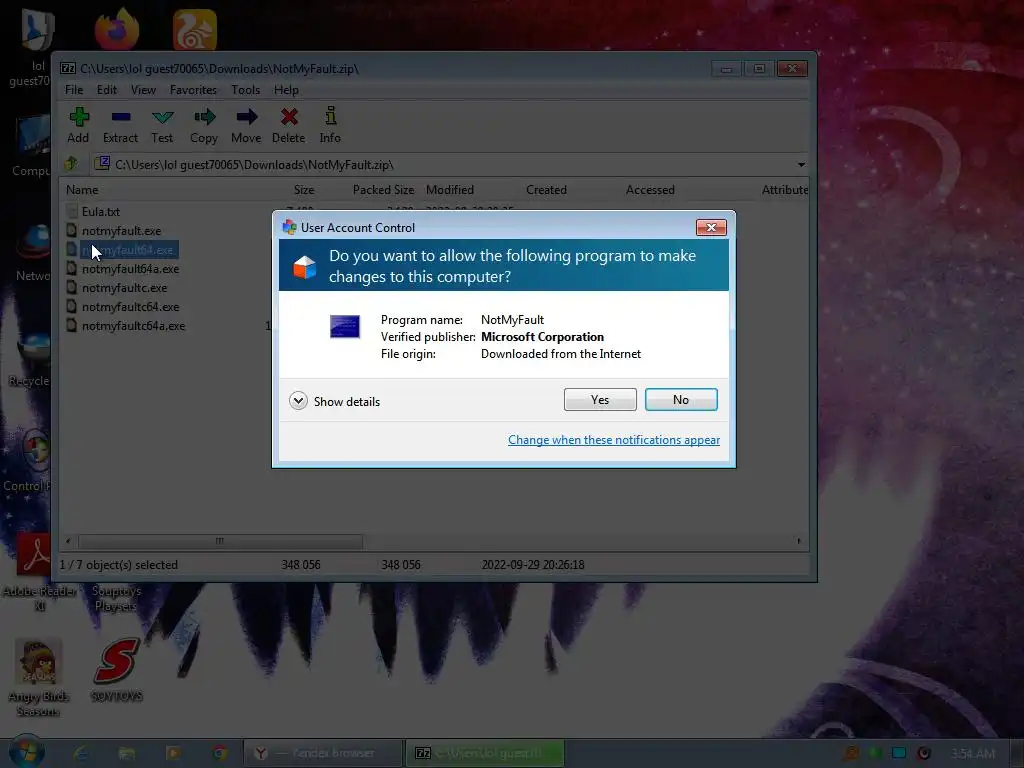1024x768 pixels.
Task: Click the Add toolbar icon in 7-Zip
Action: pos(78,125)
